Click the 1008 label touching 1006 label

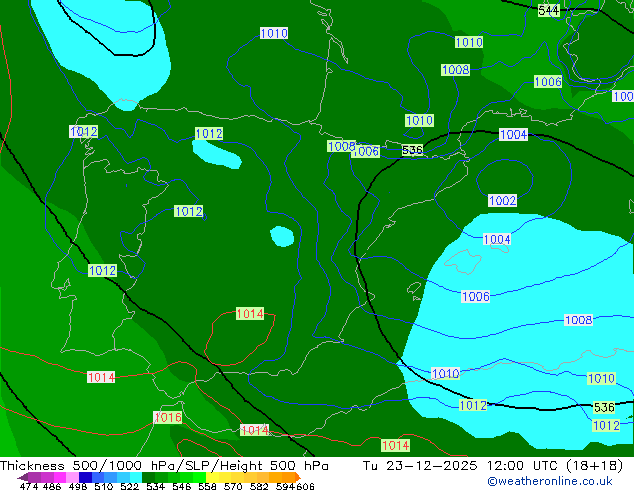[341, 146]
